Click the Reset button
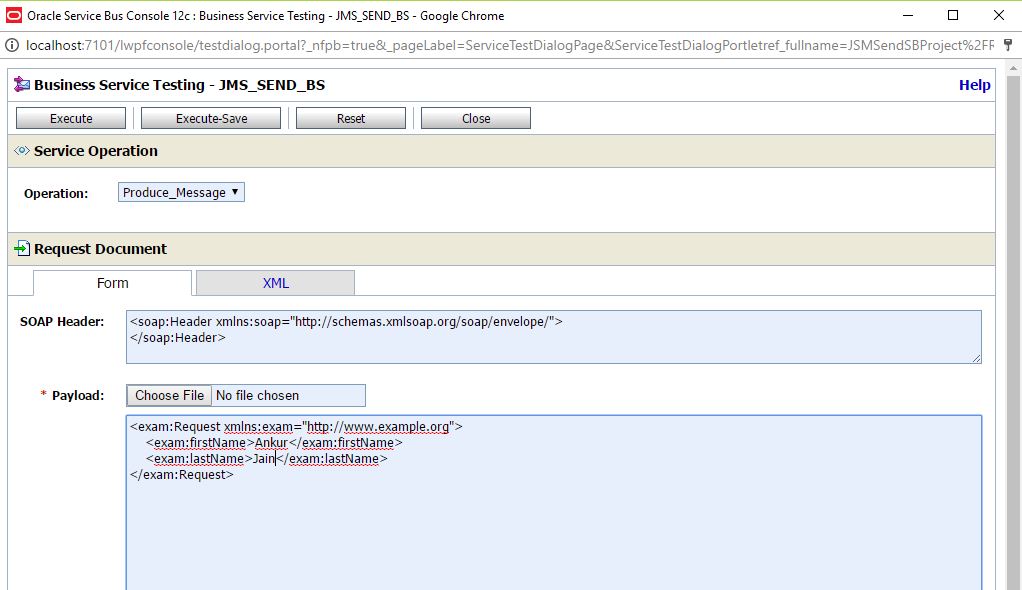1022x590 pixels. tap(351, 118)
